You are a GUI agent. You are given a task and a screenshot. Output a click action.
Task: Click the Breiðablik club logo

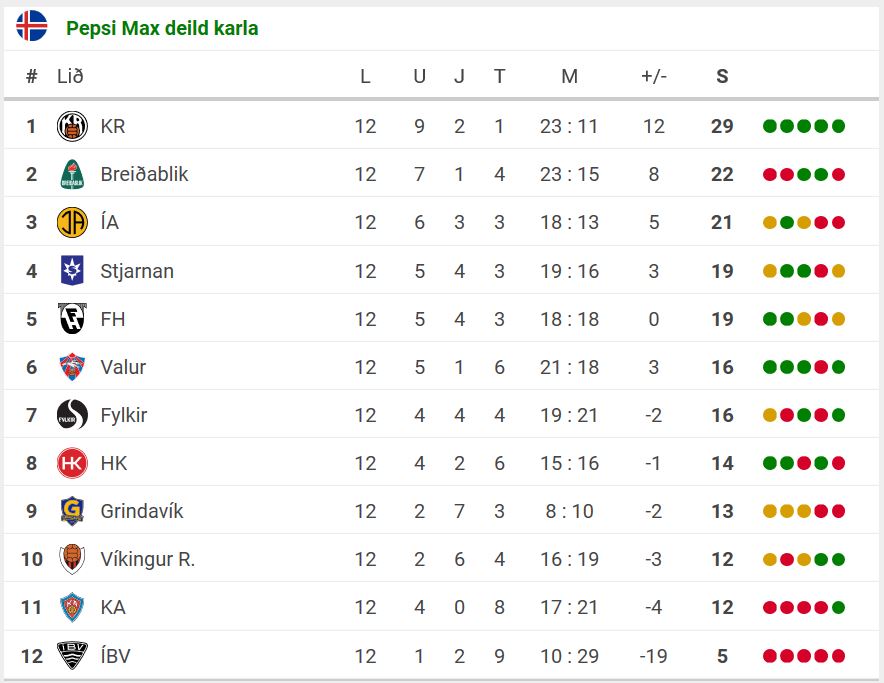[x=72, y=174]
